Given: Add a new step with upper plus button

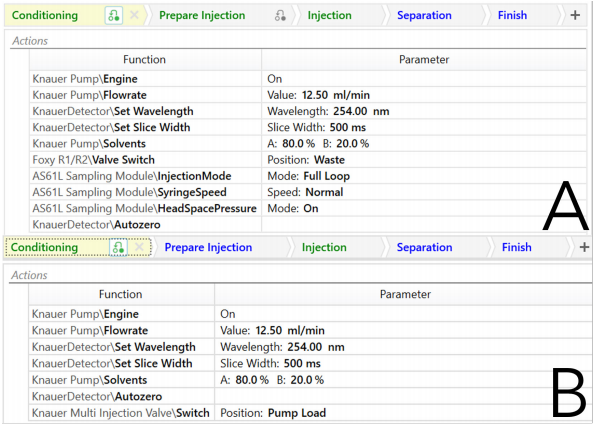Looking at the screenshot, I should (575, 15).
